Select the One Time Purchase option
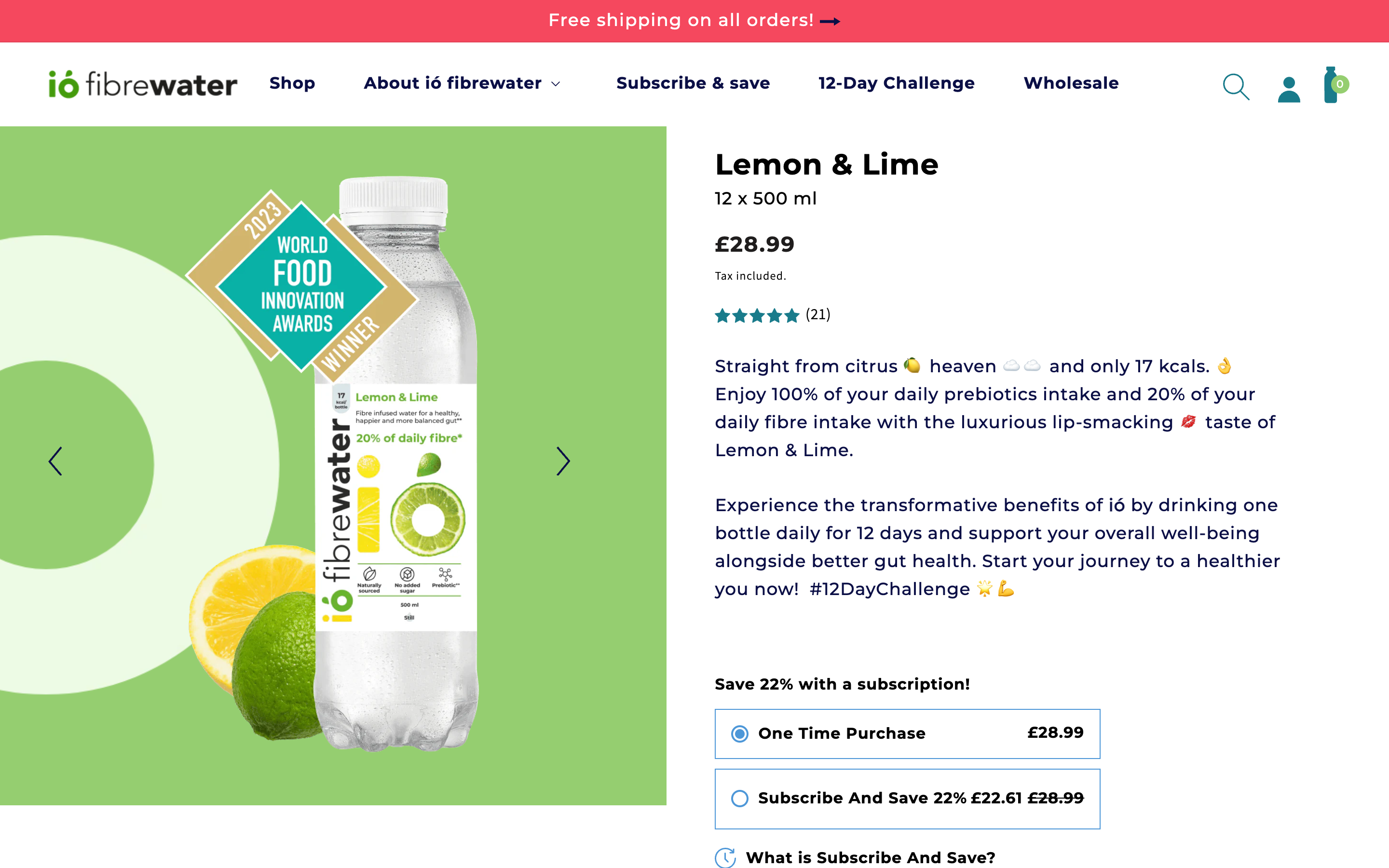 (740, 733)
